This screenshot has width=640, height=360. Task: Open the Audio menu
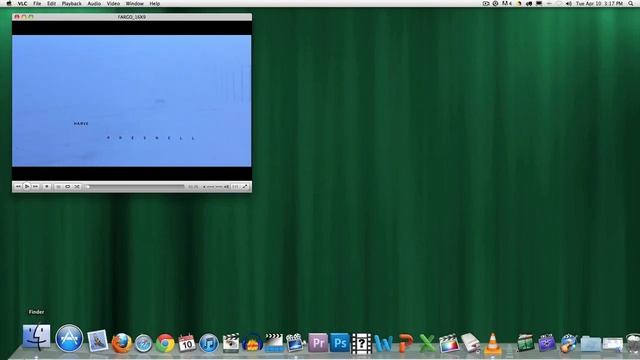point(94,4)
